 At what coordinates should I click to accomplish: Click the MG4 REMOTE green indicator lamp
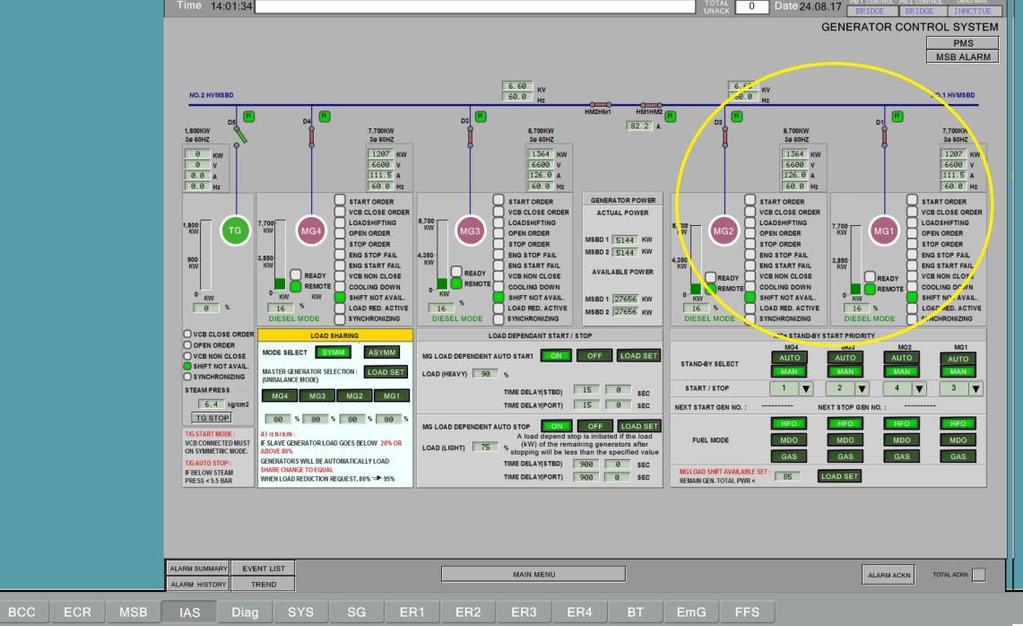click(x=296, y=286)
